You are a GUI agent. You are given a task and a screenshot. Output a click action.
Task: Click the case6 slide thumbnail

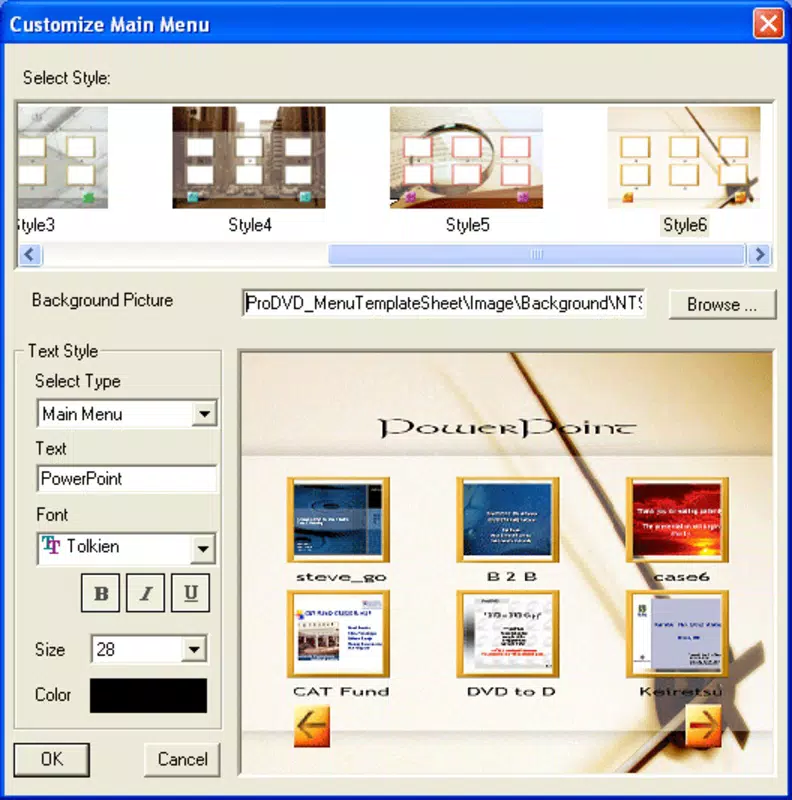(x=677, y=520)
